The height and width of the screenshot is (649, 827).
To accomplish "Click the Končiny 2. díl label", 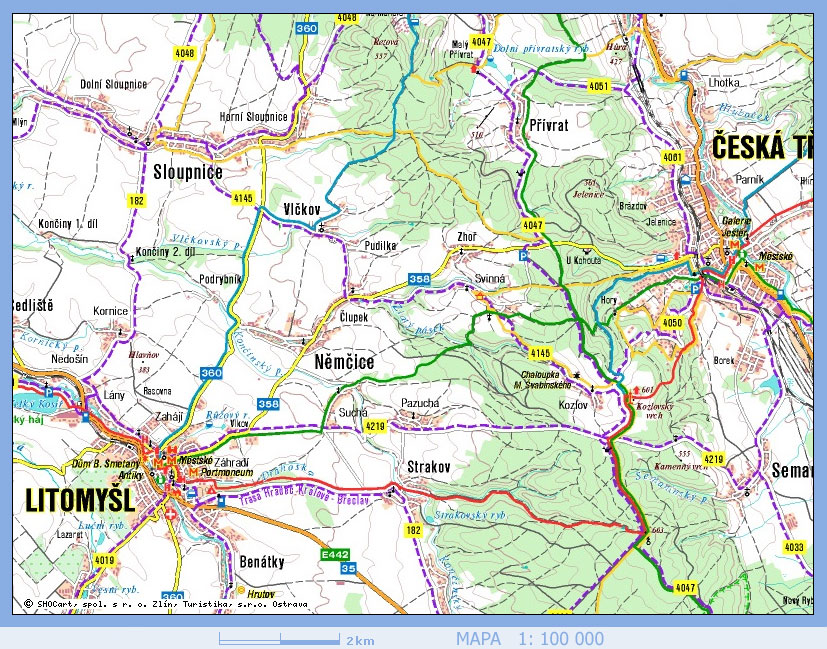I will [165, 252].
